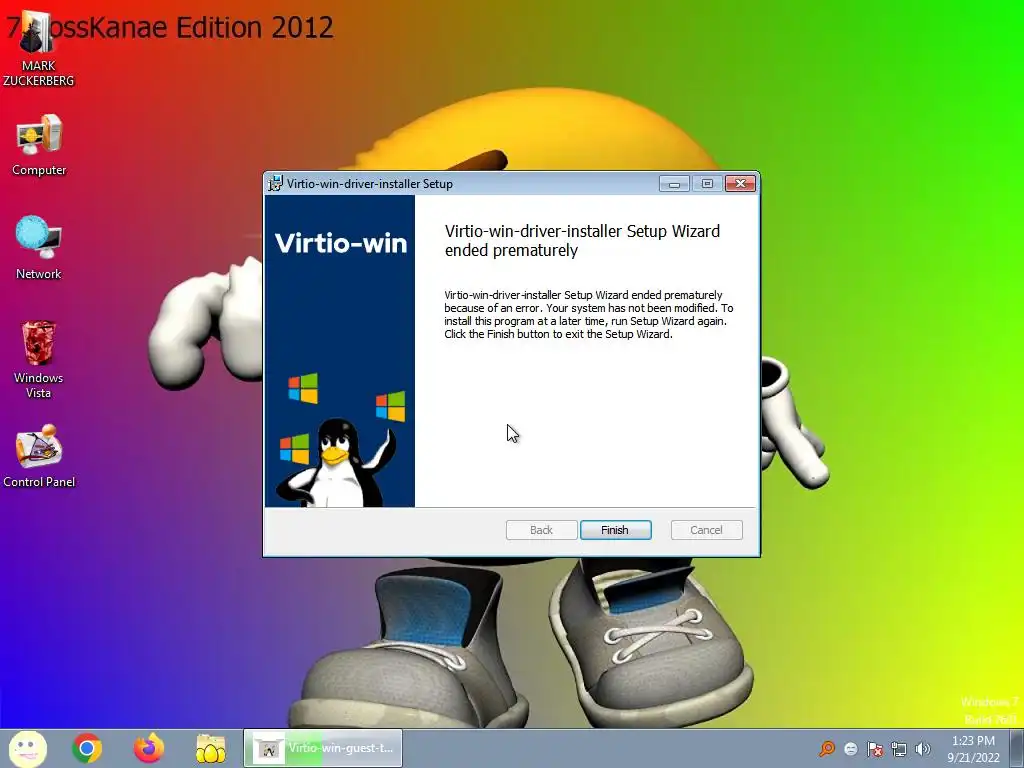
Task: Click the magnifier icon in system tray
Action: 827,748
